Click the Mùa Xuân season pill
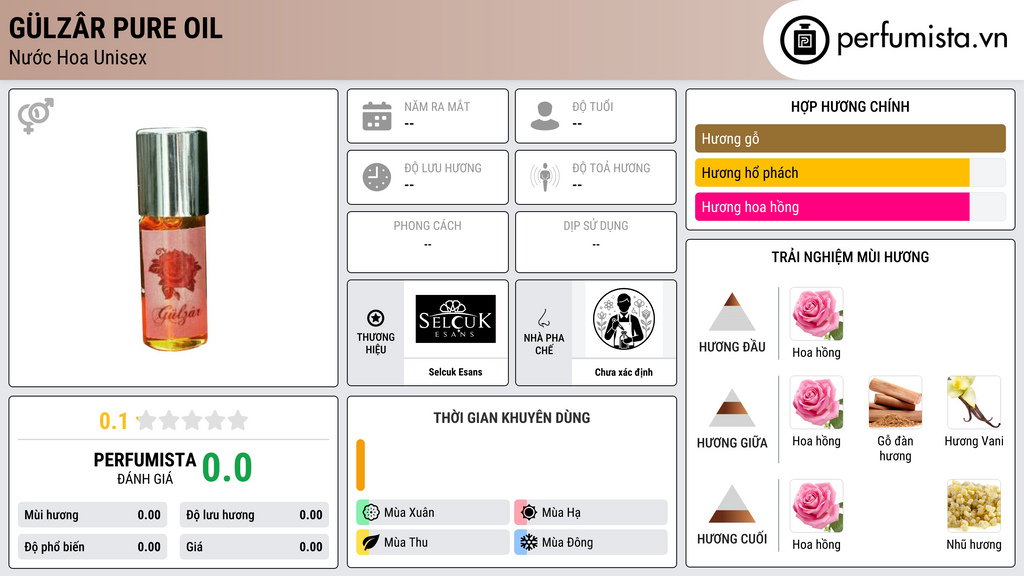This screenshot has height=576, width=1024. pos(433,513)
